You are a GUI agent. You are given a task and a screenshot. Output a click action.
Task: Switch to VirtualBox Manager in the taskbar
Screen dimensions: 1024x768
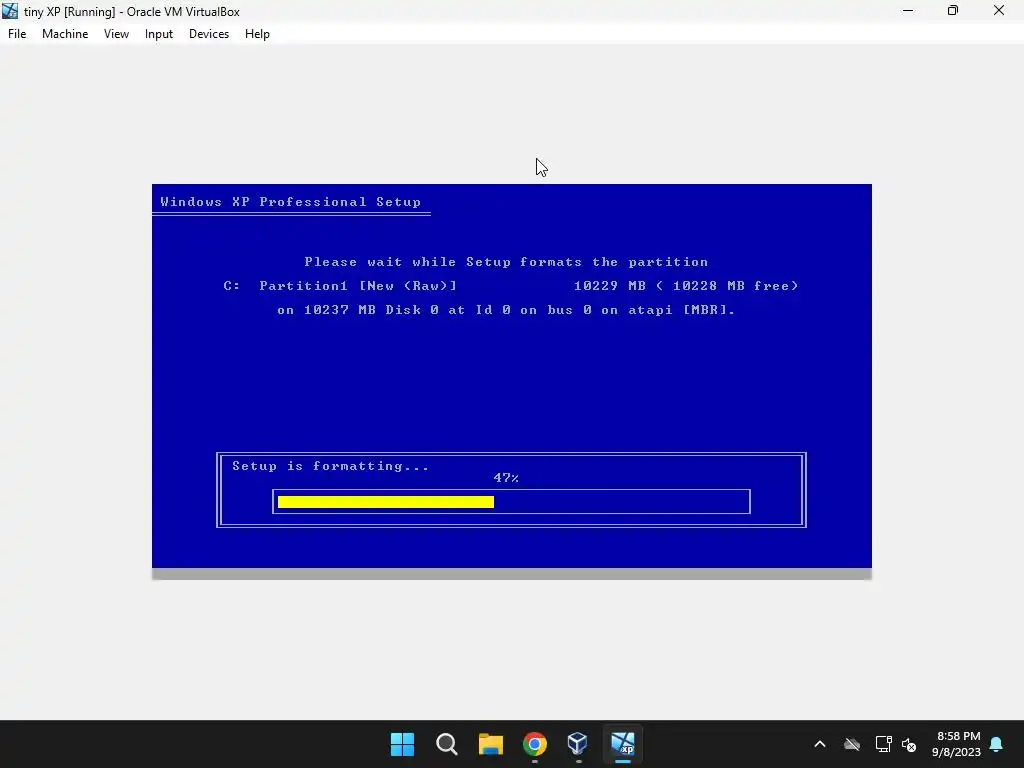click(x=578, y=744)
